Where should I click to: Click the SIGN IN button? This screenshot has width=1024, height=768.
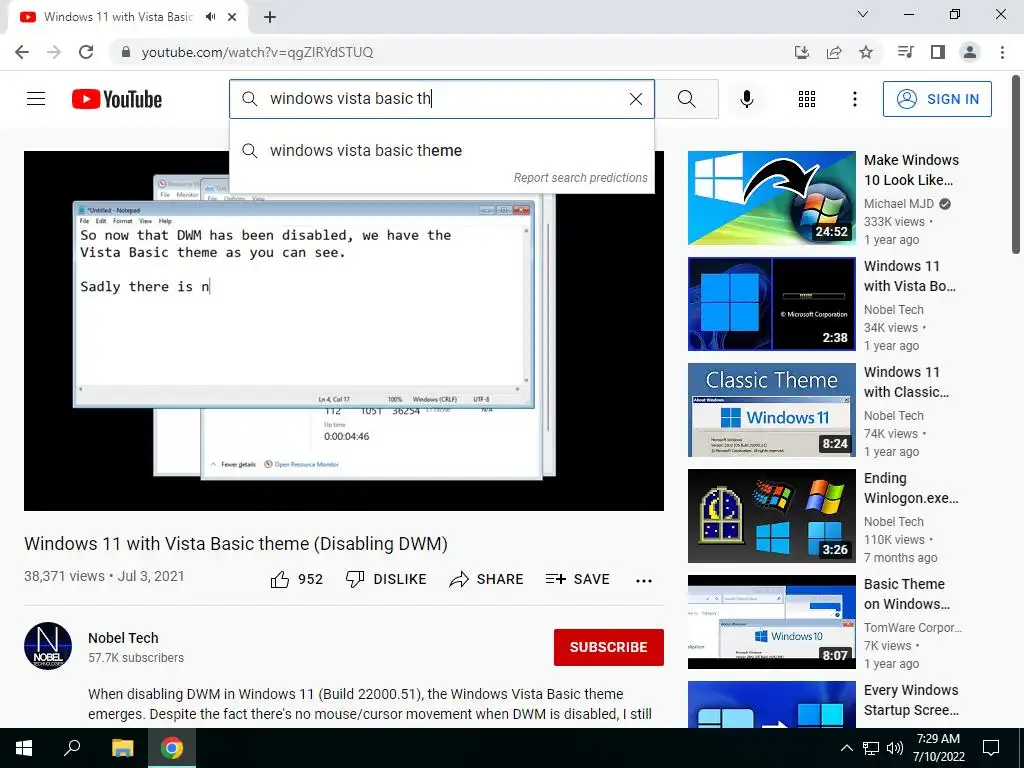point(936,99)
